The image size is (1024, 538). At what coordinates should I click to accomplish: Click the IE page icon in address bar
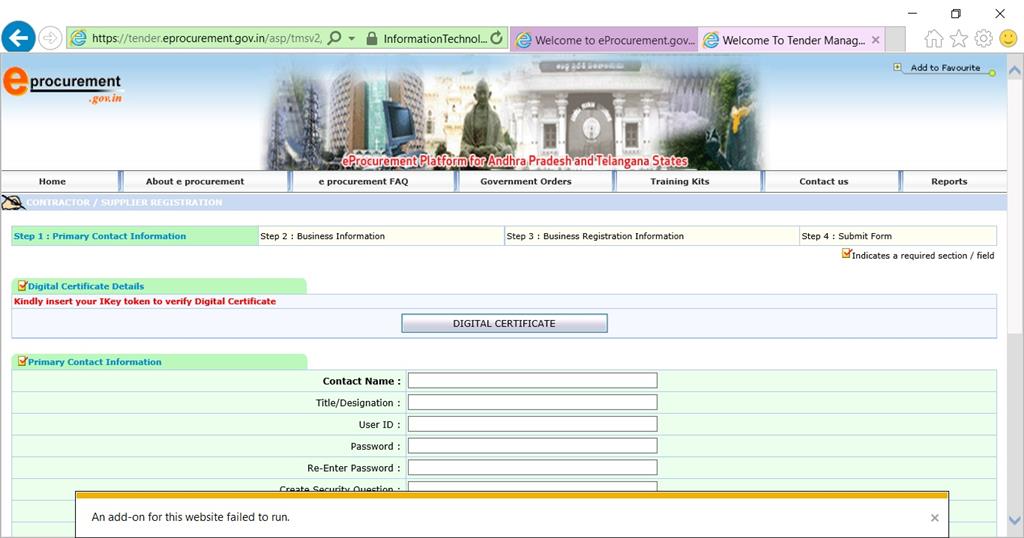tap(78, 39)
